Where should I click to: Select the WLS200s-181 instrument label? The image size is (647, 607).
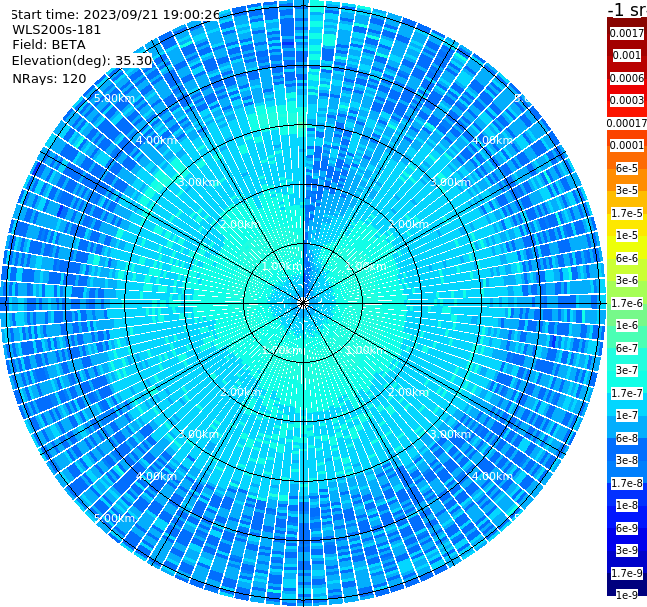(57, 30)
